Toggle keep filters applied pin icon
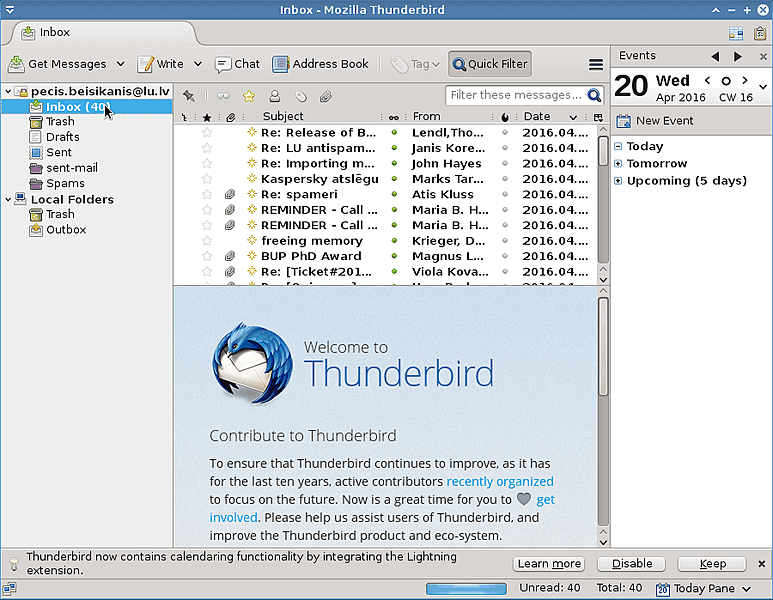The image size is (773, 600). (189, 96)
